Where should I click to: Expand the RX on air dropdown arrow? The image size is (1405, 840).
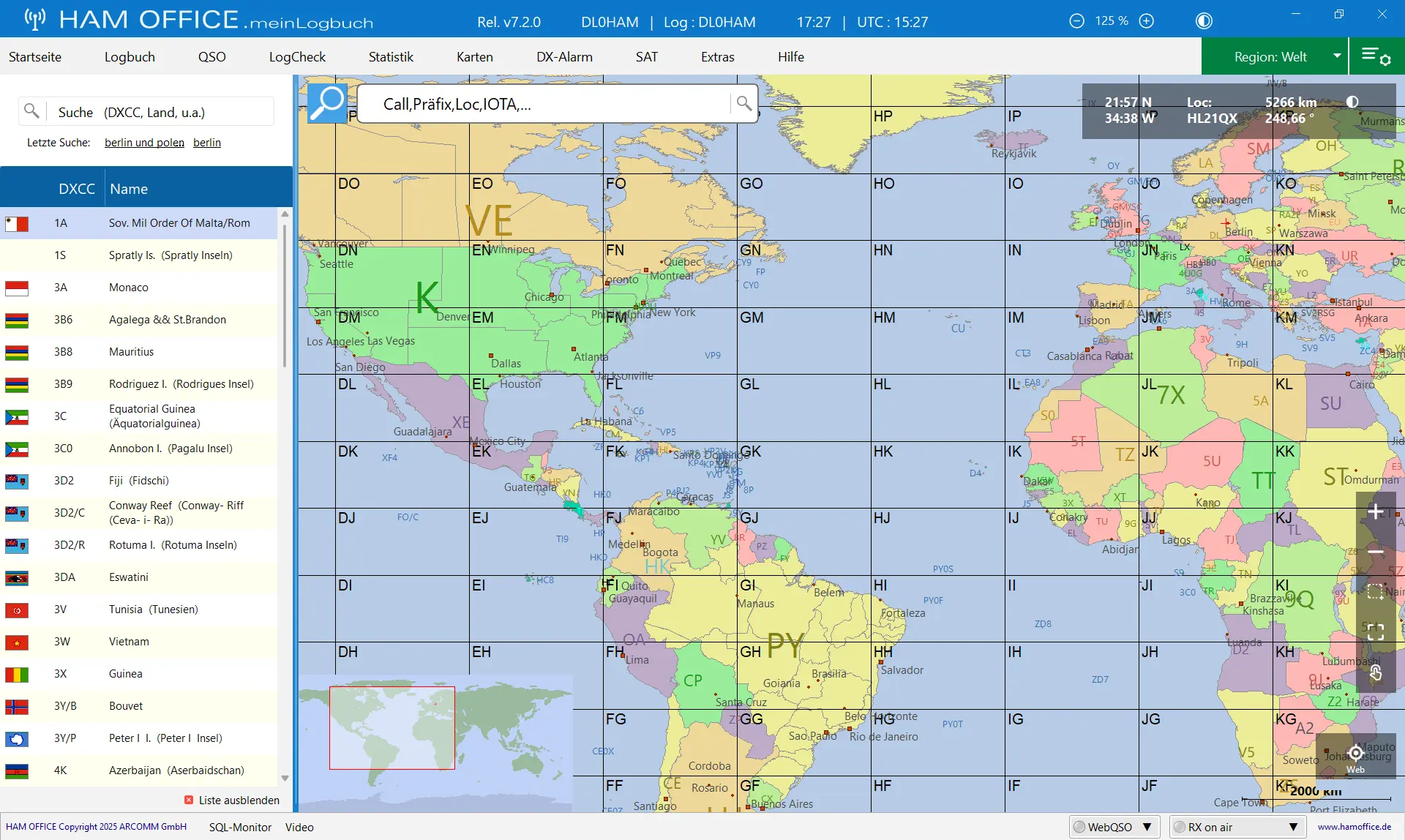click(x=1293, y=827)
